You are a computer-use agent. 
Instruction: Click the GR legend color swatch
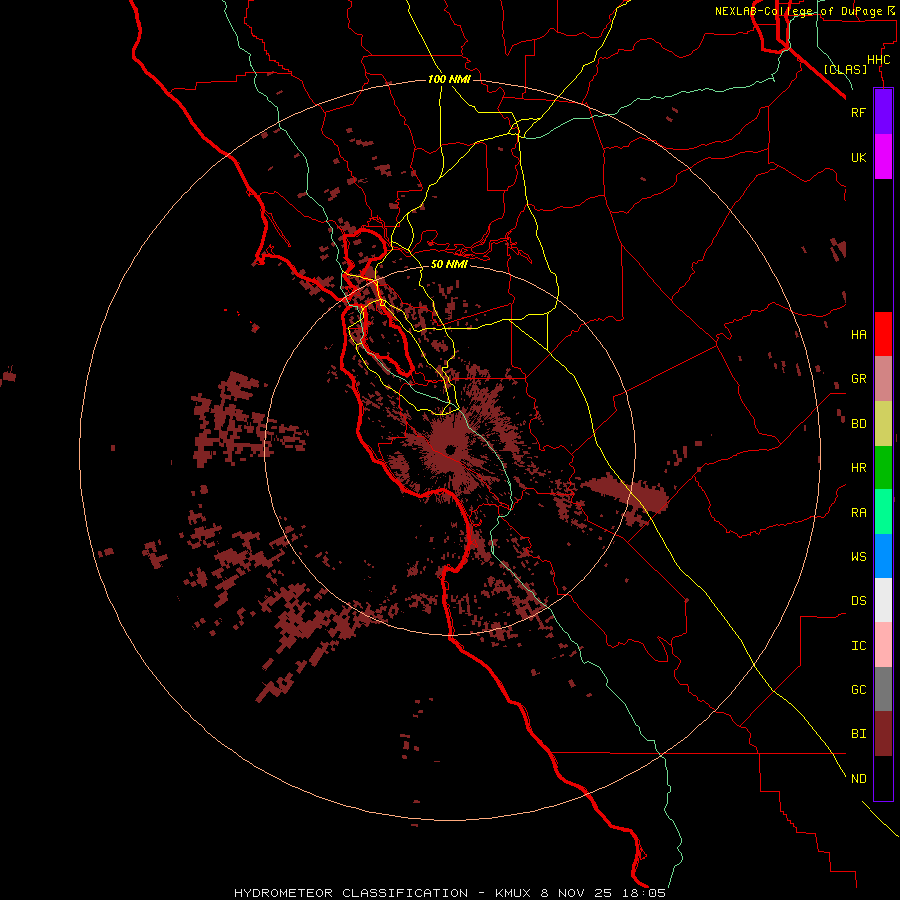click(883, 378)
